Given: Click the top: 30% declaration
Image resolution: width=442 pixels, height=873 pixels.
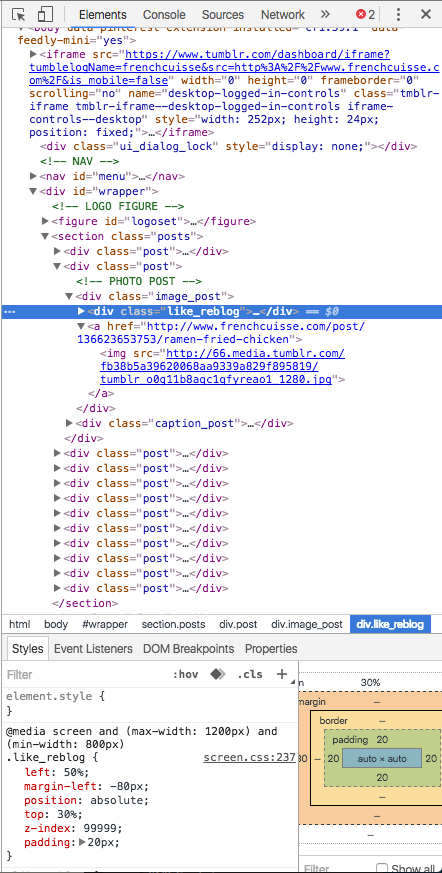Looking at the screenshot, I should click(53, 815).
